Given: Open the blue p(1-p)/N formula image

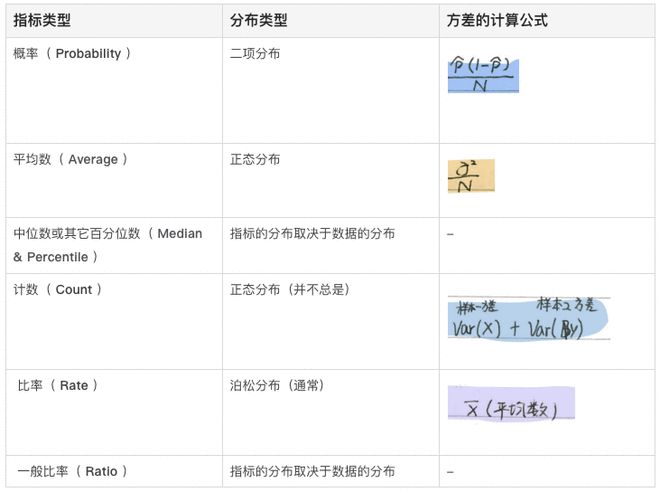Looking at the screenshot, I should tap(483, 76).
